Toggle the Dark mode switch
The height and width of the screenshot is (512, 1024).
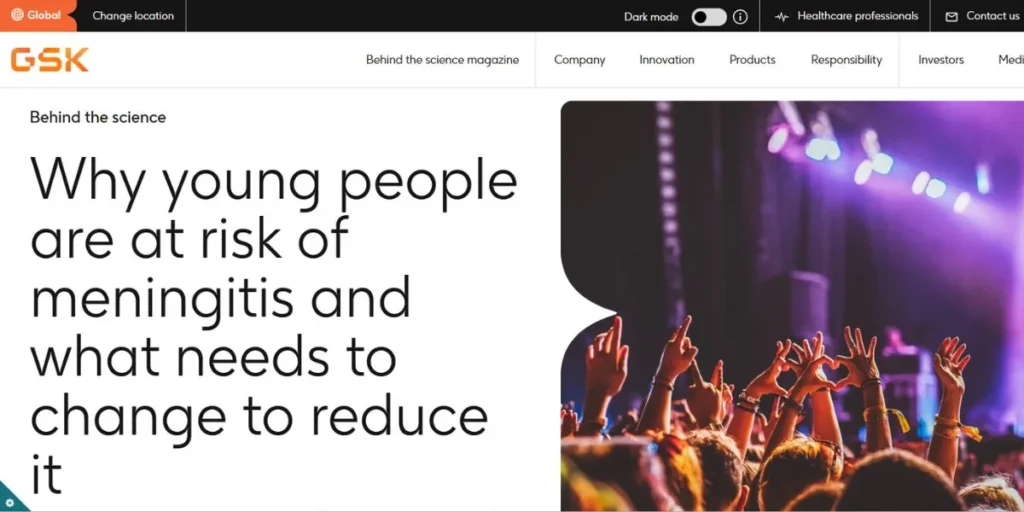coord(709,17)
